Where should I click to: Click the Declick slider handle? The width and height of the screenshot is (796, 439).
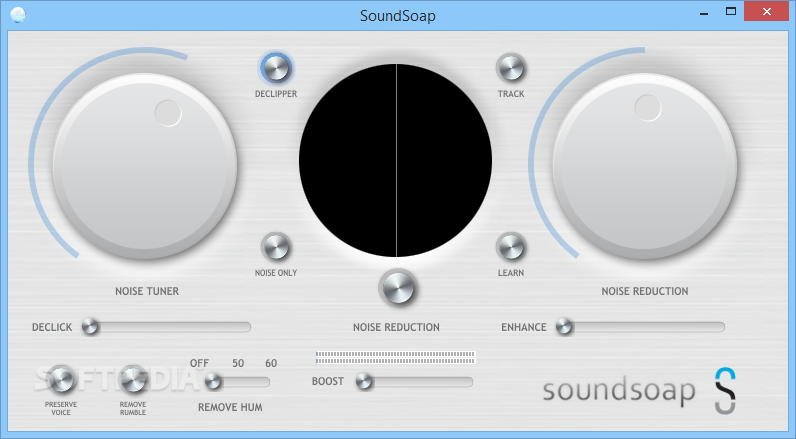tap(90, 326)
